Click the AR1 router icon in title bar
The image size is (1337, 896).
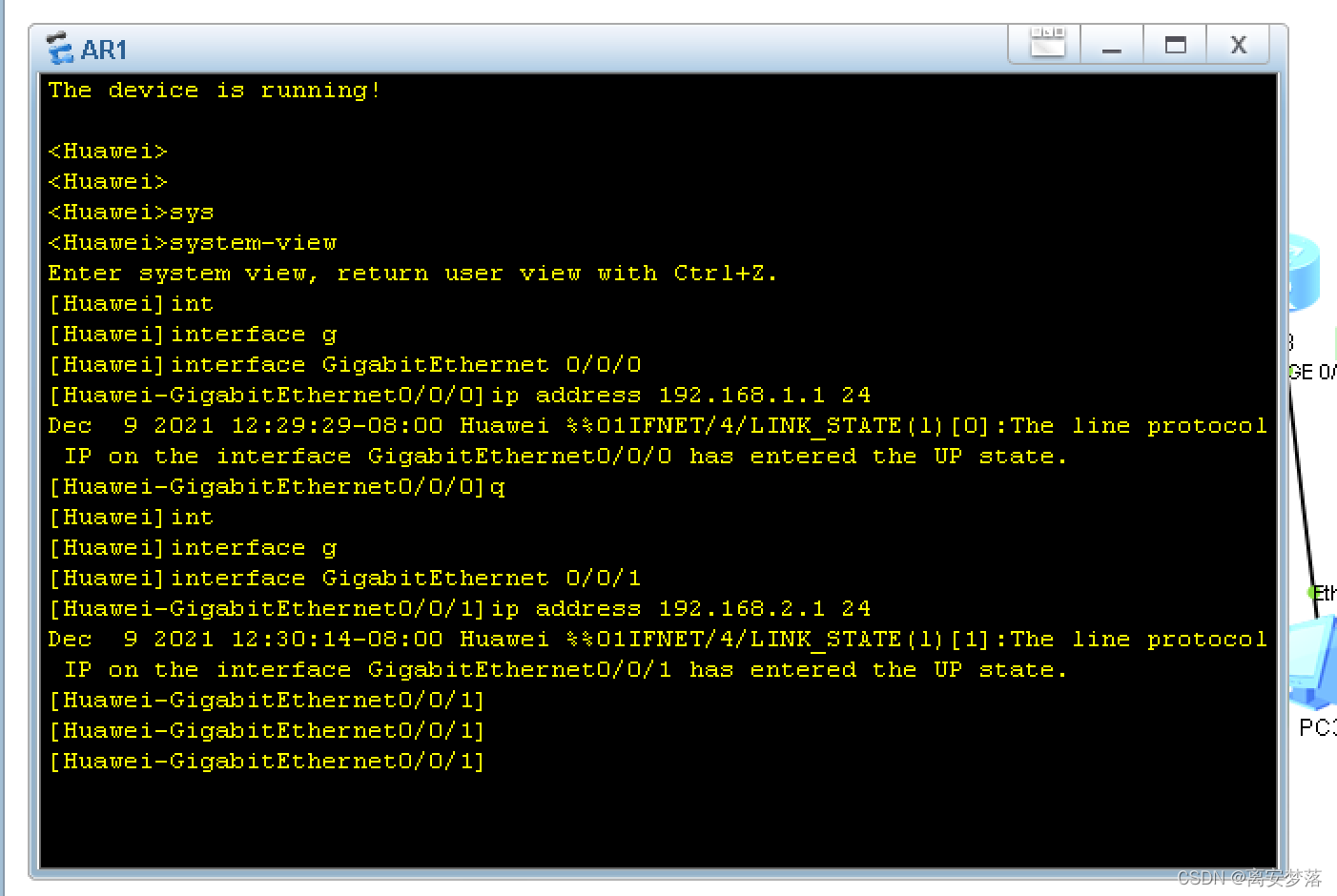coord(60,48)
